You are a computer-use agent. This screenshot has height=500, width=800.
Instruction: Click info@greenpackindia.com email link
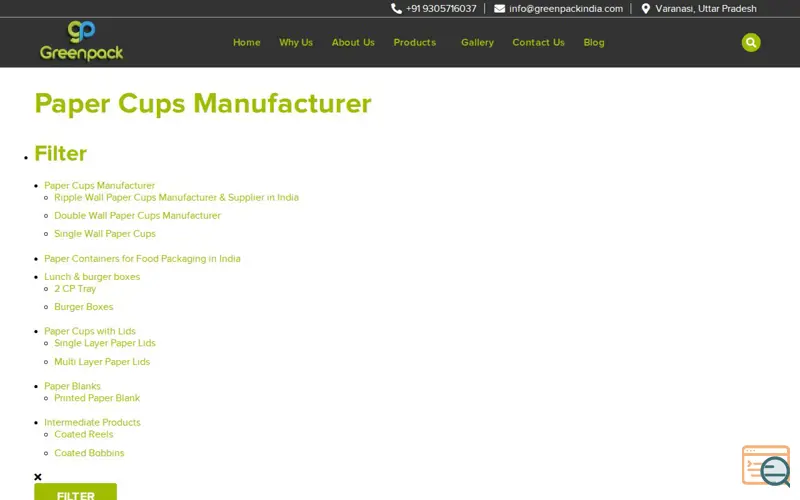[x=566, y=9]
